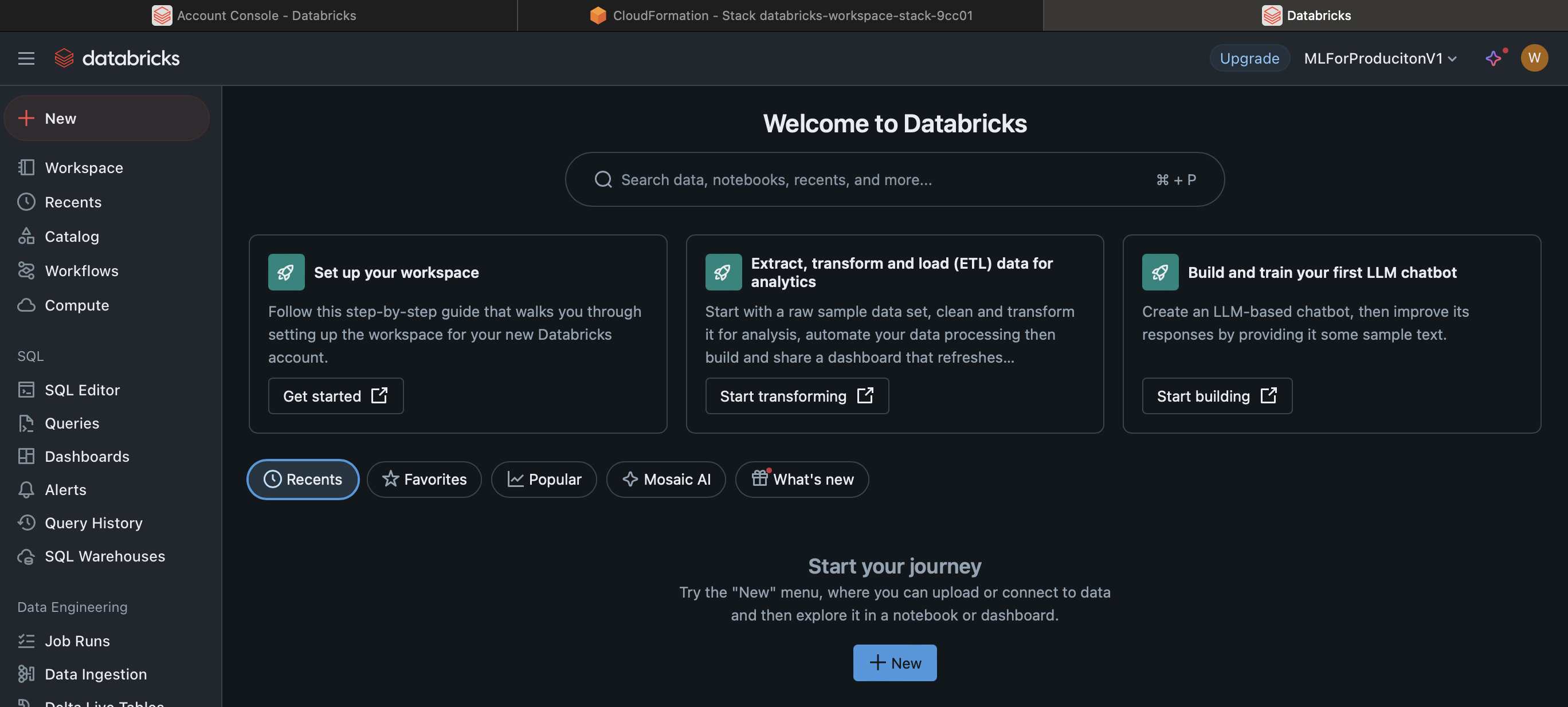Click Start transforming button
Image resolution: width=1568 pixels, height=707 pixels.
tap(796, 396)
